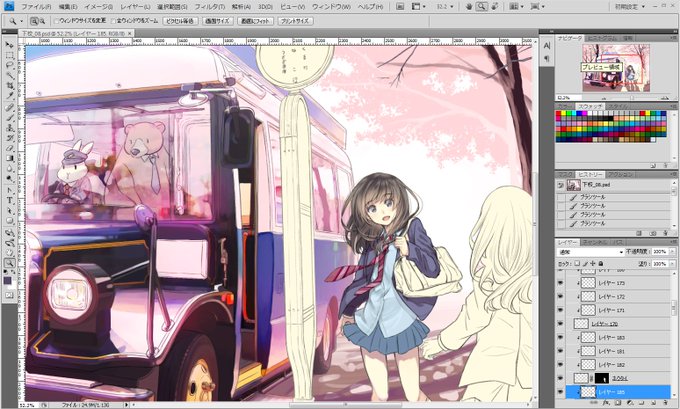Hide layer レイヤー 170 via eye icon

point(560,324)
